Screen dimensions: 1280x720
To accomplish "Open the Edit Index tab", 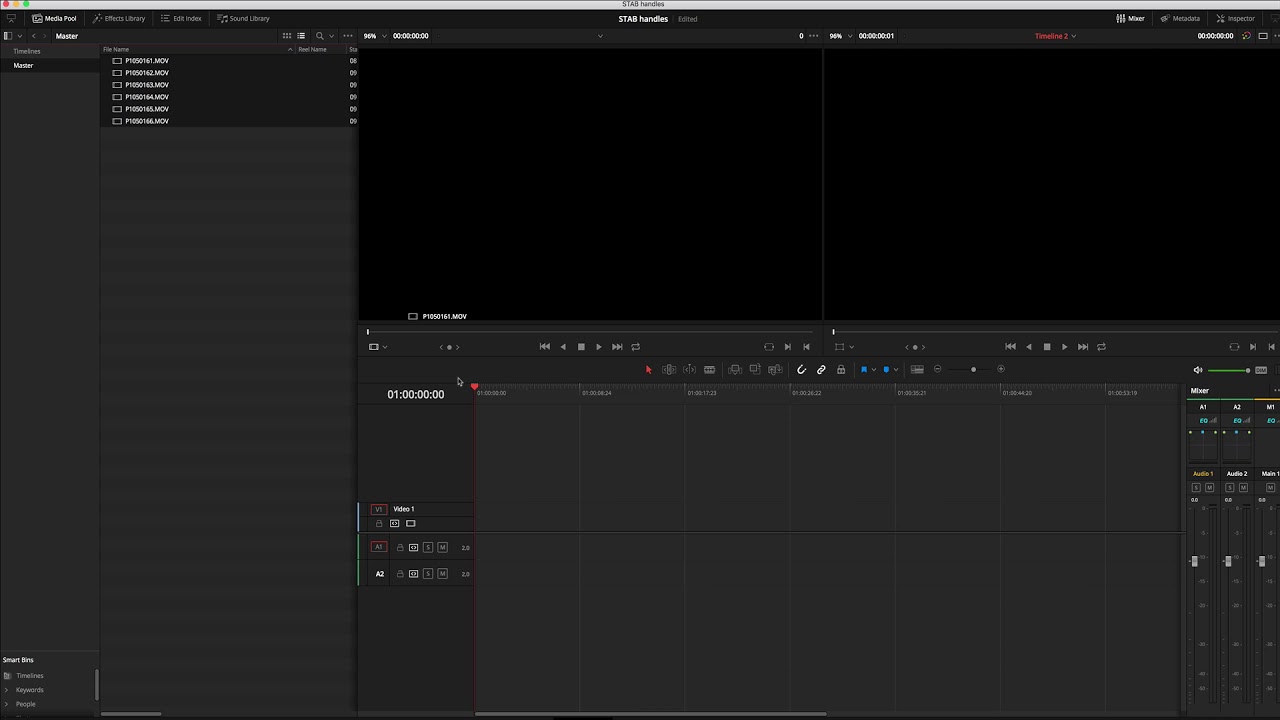I will point(181,18).
